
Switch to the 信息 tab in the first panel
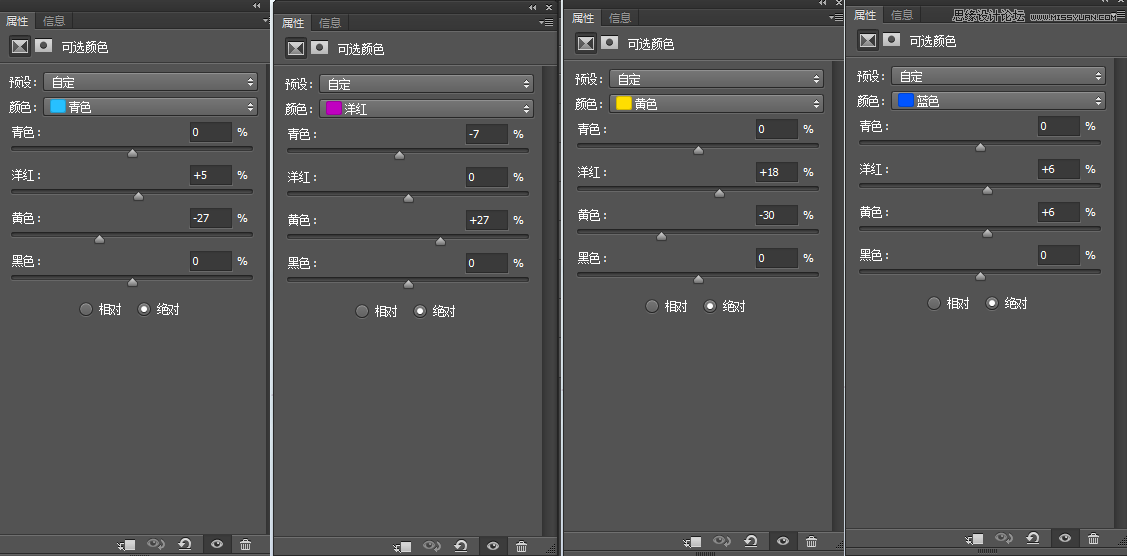click(x=55, y=21)
